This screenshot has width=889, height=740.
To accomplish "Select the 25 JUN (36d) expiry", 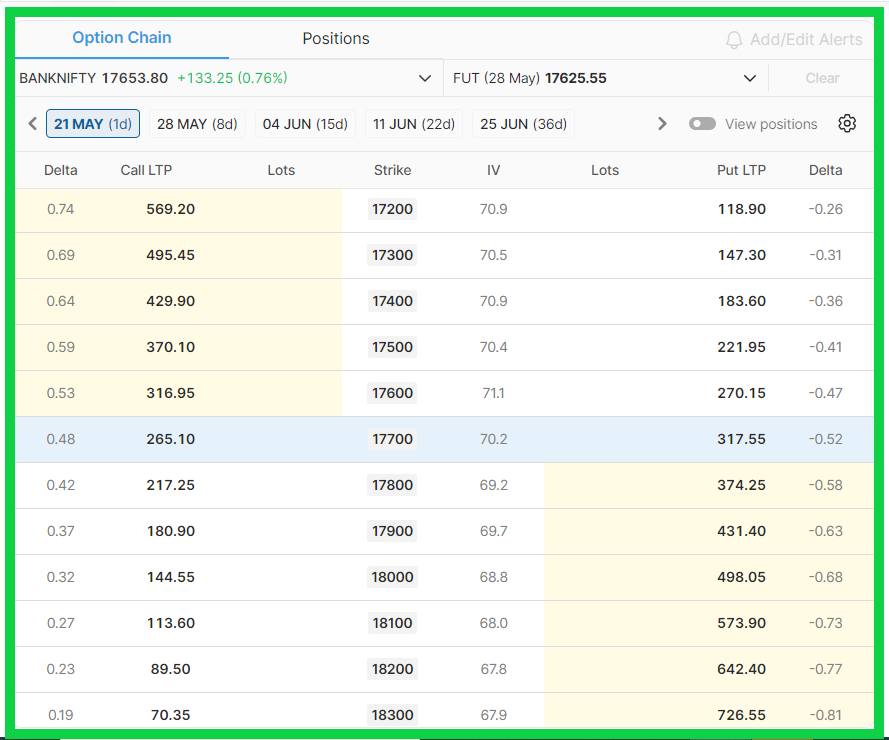I will coord(523,124).
